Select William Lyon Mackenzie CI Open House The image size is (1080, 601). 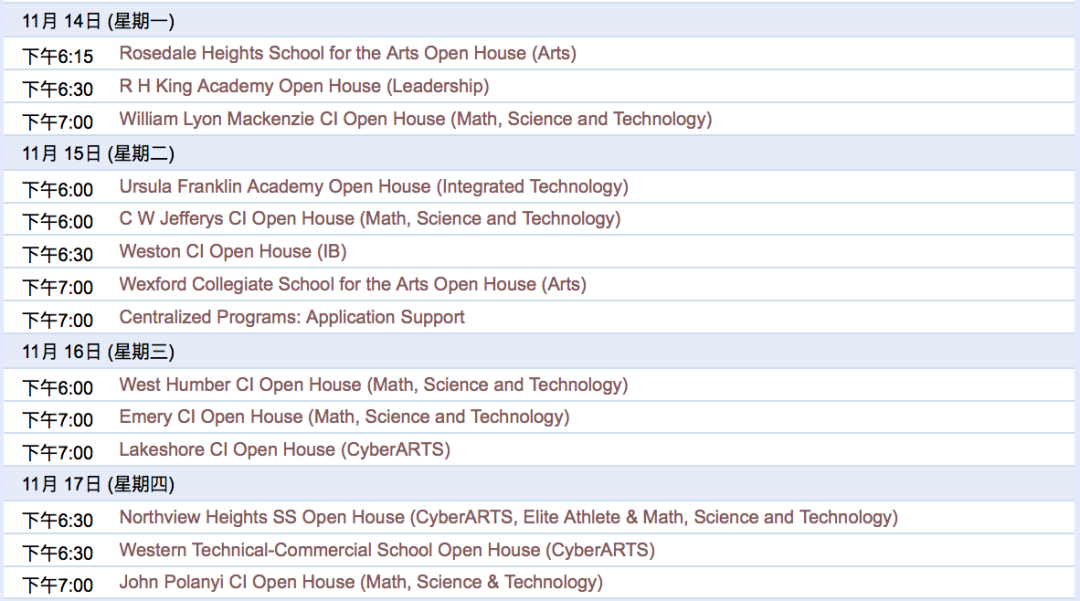point(415,119)
